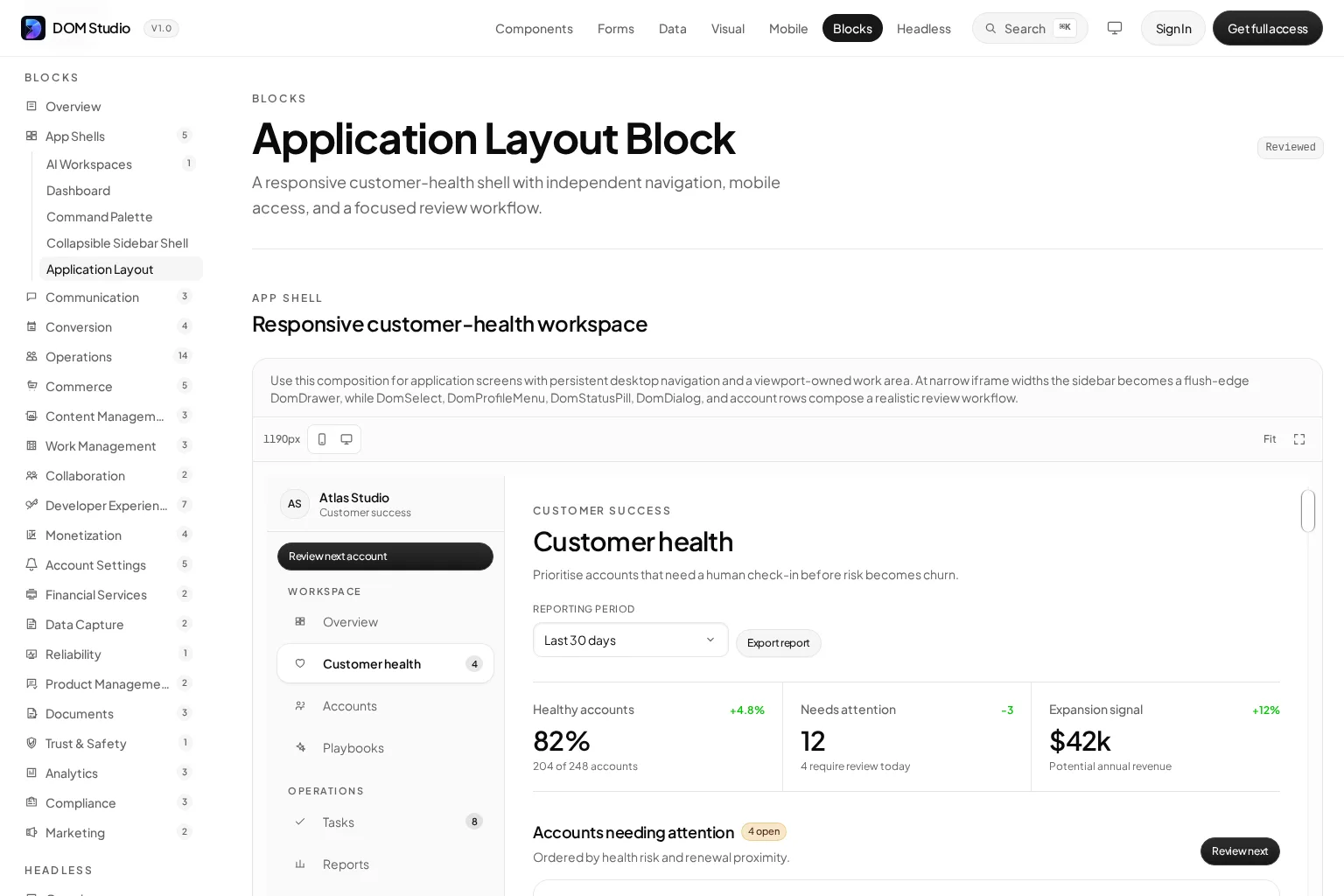Click the Overview icon in Blocks sidebar
This screenshot has height=896, width=1344.
point(31,106)
